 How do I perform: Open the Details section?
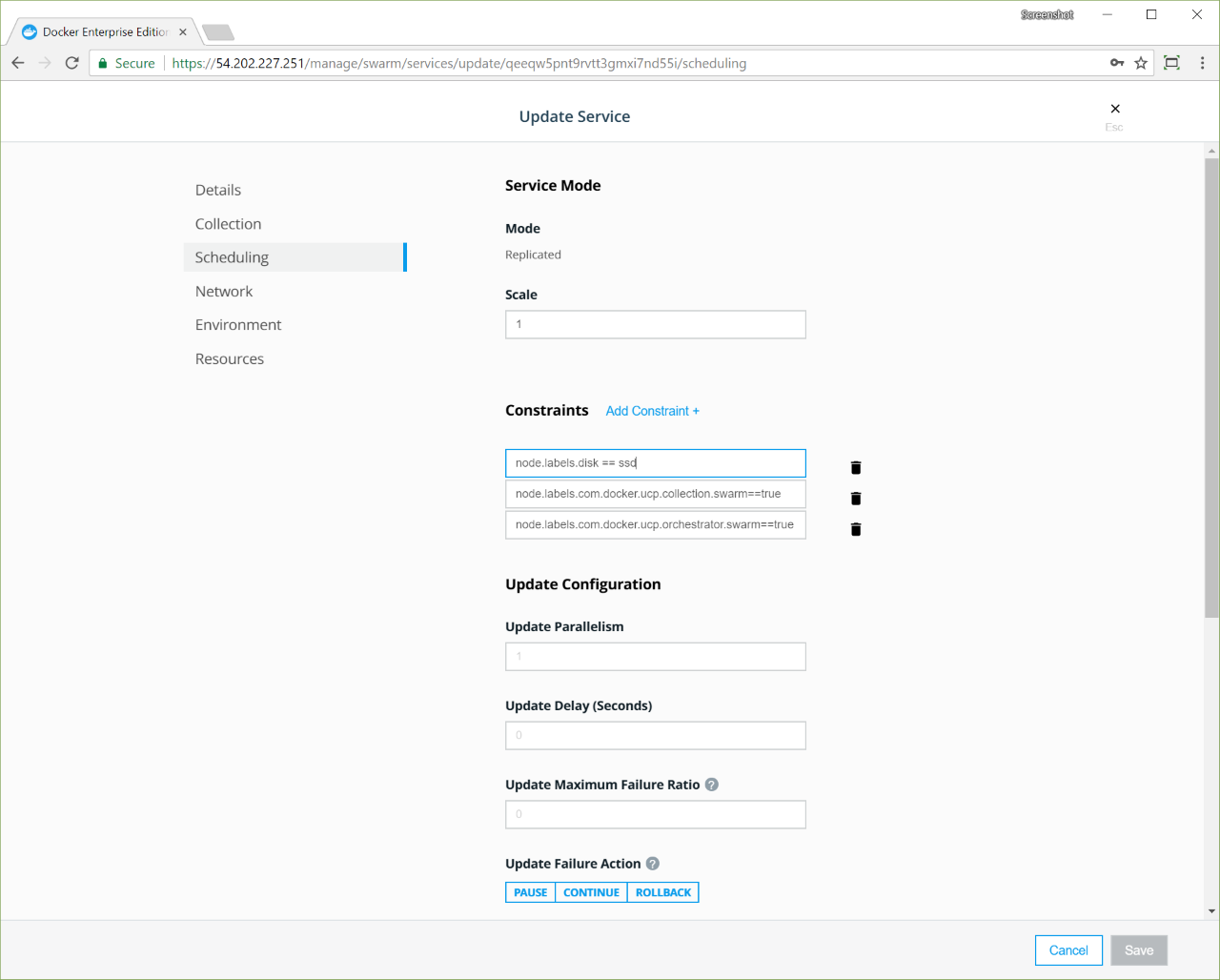218,190
